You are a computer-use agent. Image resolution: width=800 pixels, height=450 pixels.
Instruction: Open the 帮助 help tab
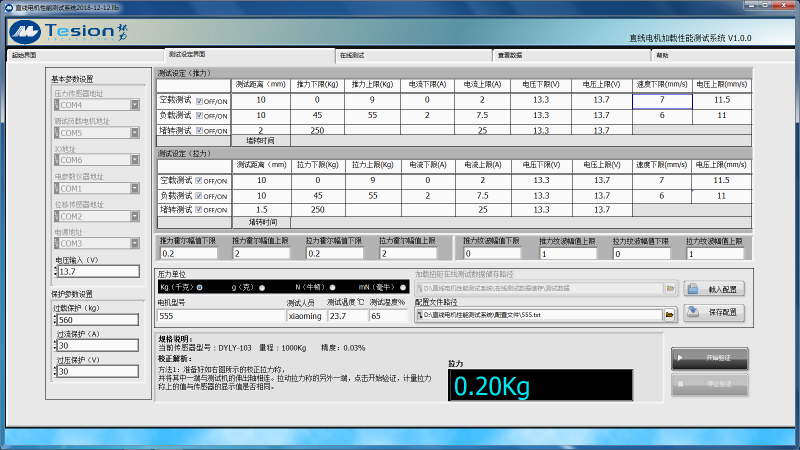[x=662, y=55]
